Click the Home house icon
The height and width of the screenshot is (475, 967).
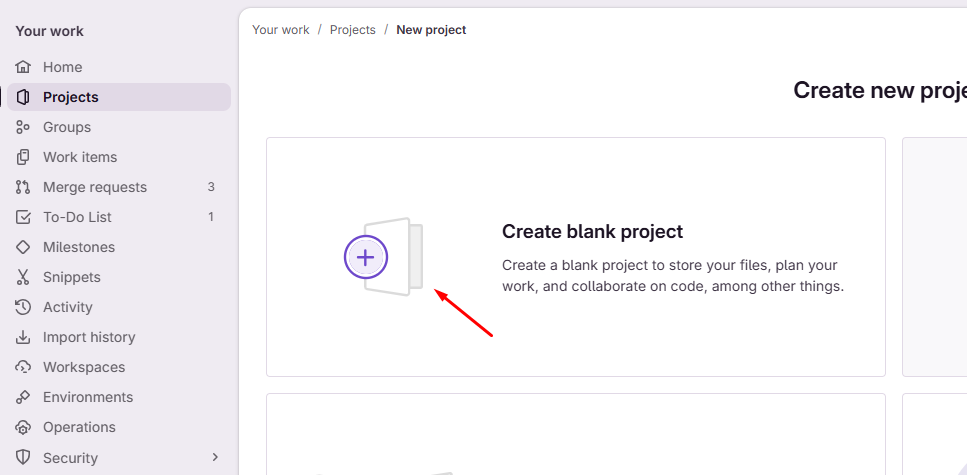(x=23, y=67)
